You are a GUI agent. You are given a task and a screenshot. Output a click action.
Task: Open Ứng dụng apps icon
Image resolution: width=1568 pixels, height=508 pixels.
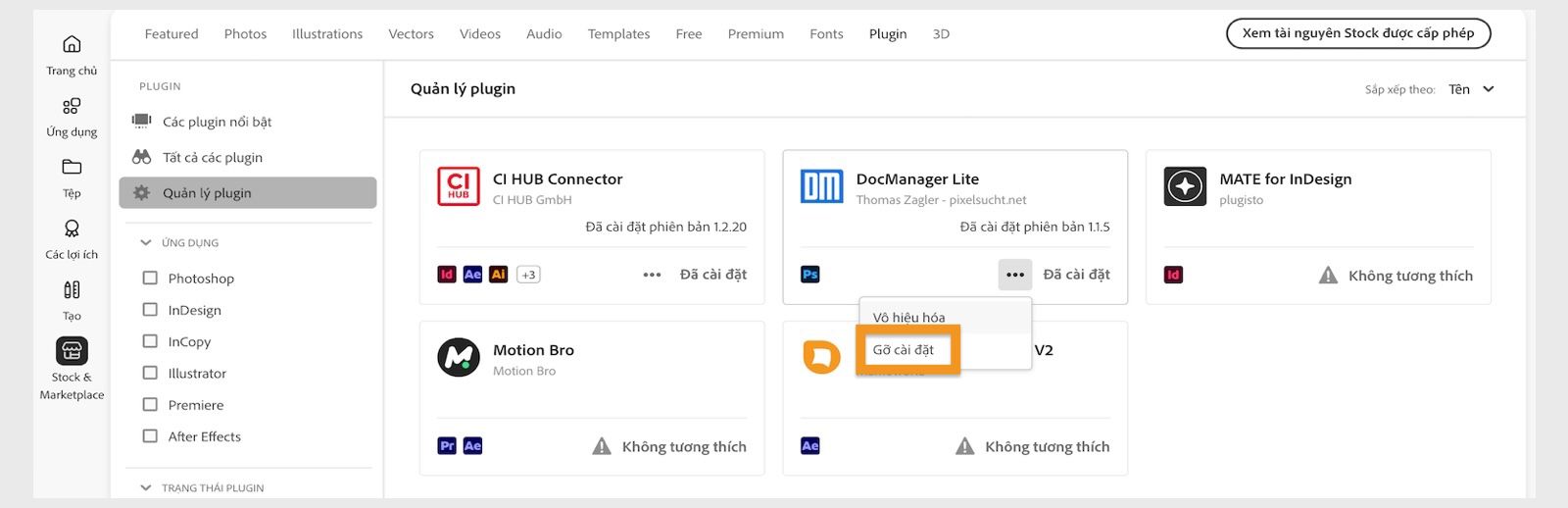pyautogui.click(x=72, y=106)
